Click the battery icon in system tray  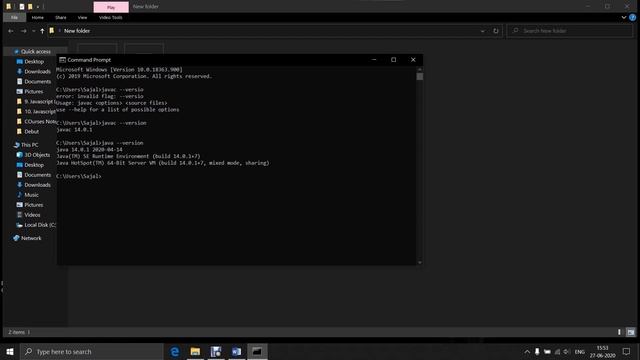click(x=547, y=352)
